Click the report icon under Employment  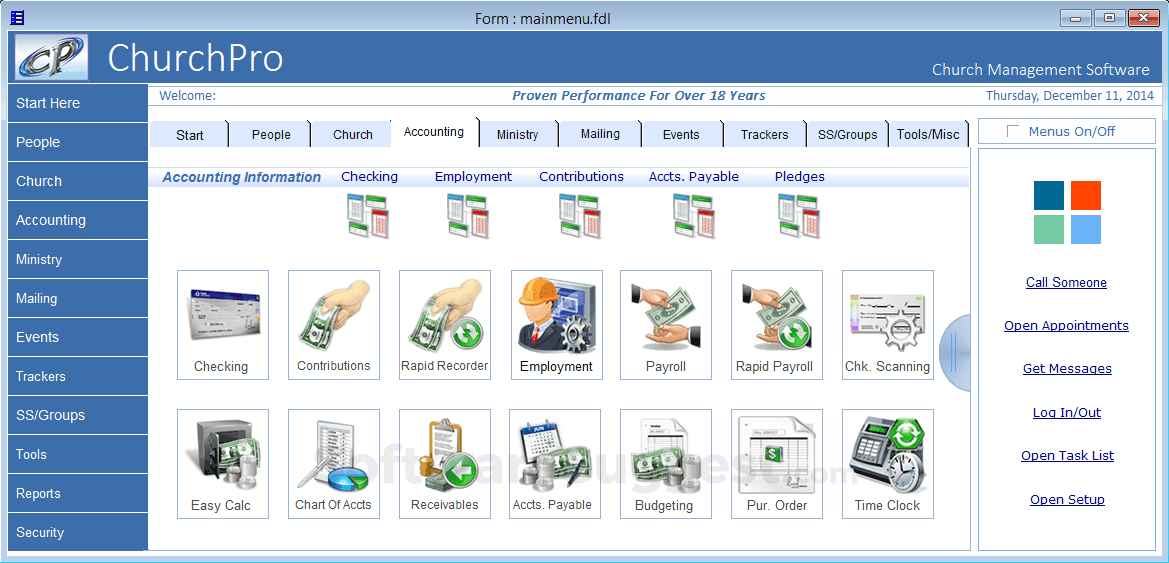(468, 216)
